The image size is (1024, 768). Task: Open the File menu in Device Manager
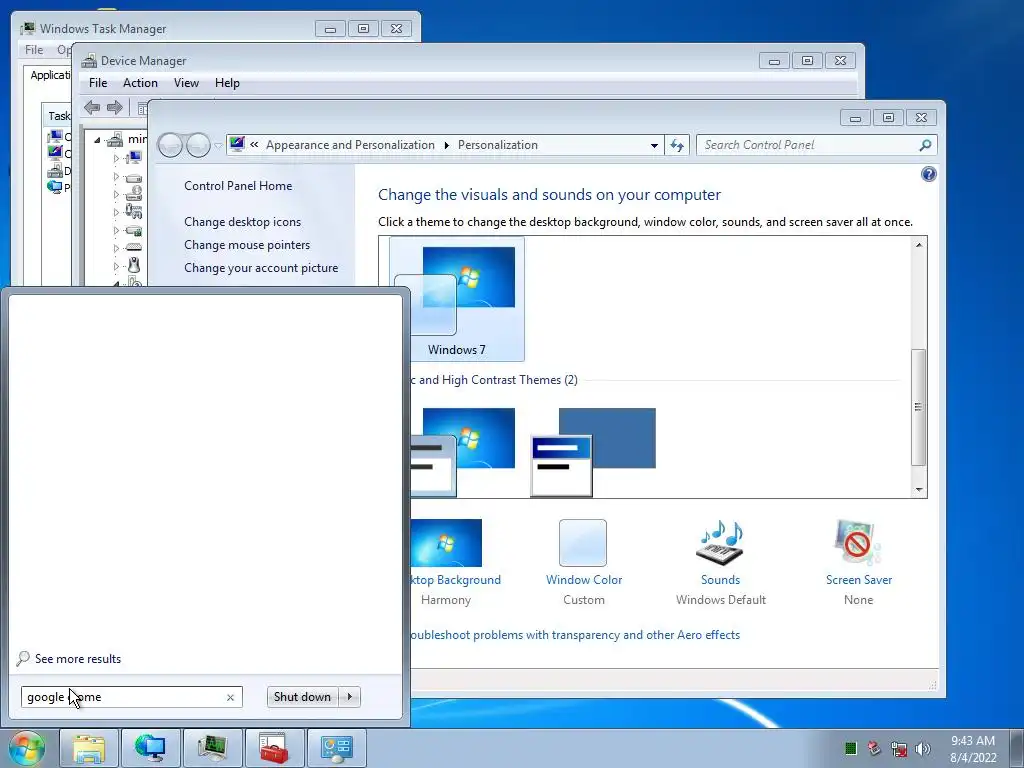pyautogui.click(x=98, y=83)
